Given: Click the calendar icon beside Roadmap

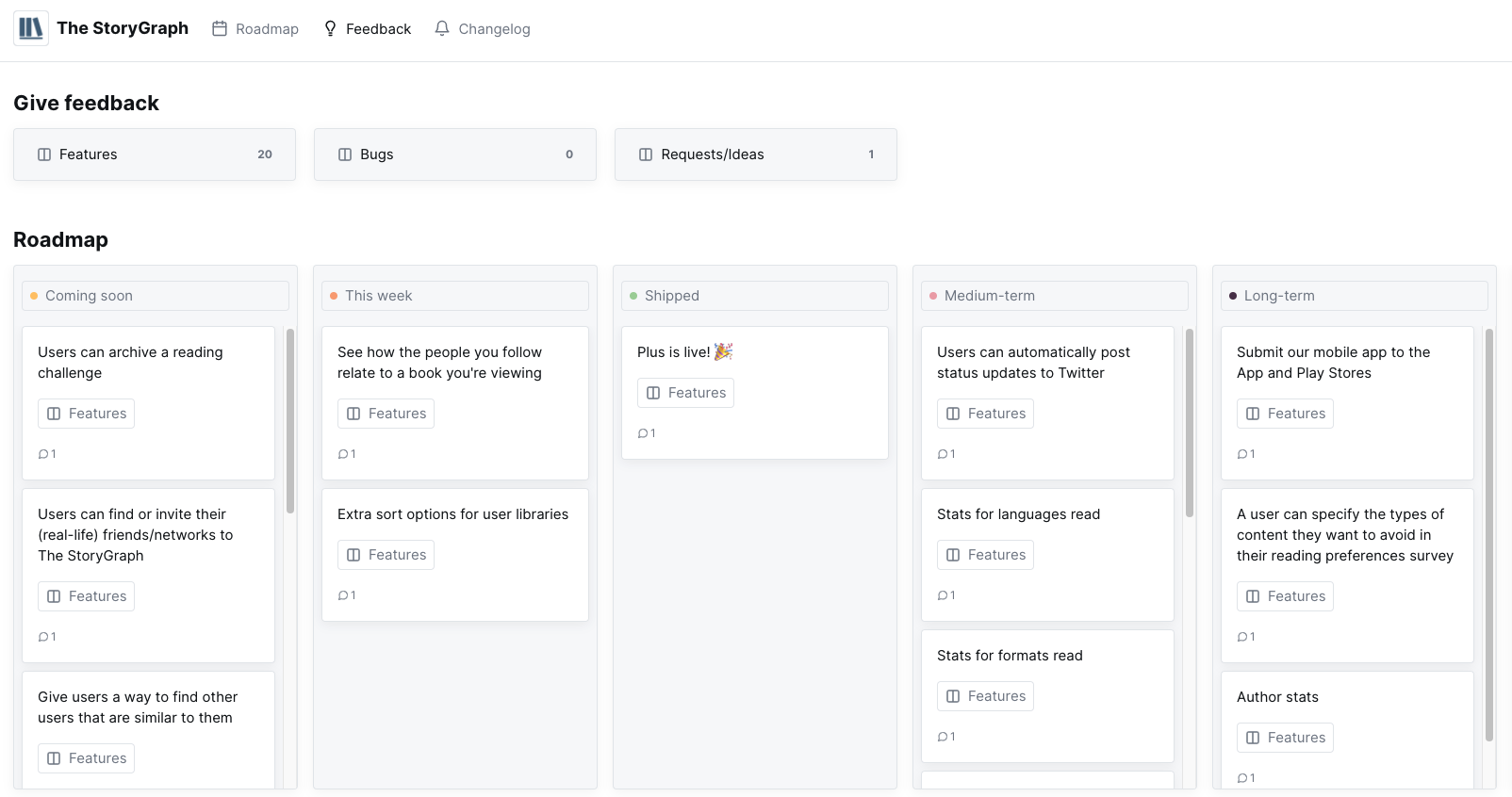Looking at the screenshot, I should [x=220, y=29].
